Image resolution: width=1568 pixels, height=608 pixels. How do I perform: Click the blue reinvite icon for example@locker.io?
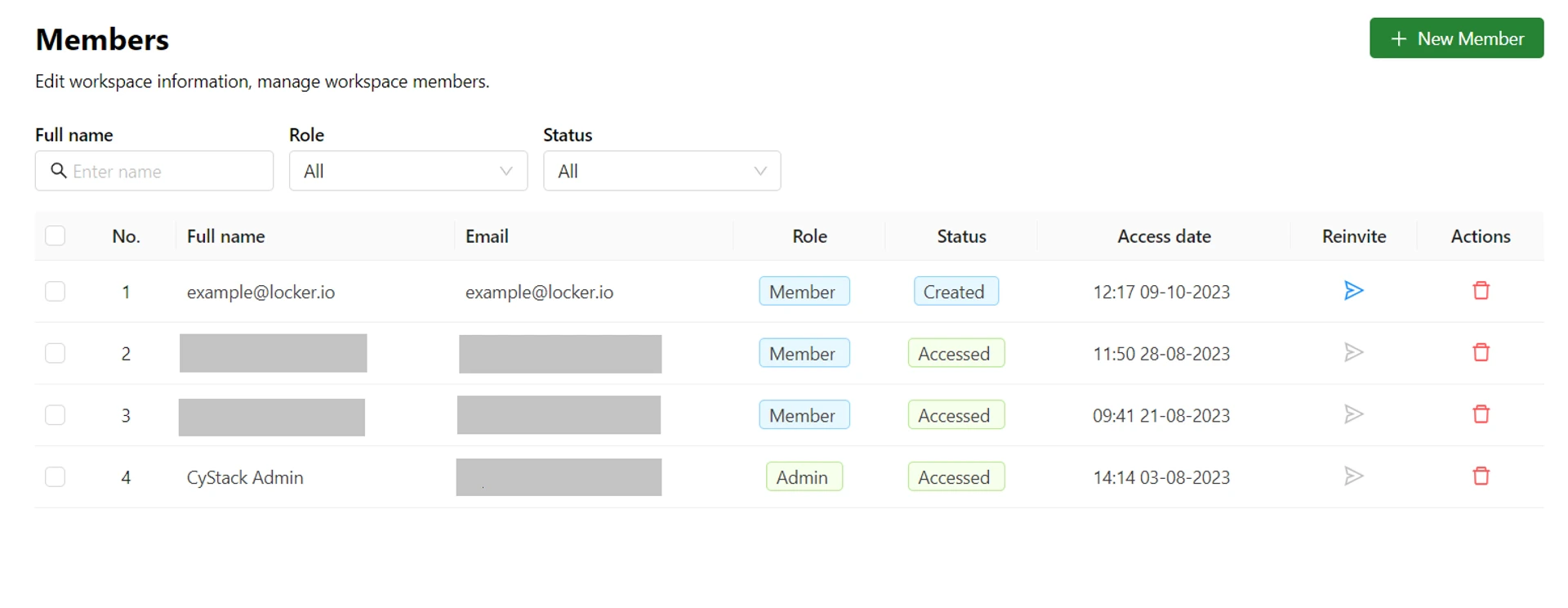[1353, 291]
